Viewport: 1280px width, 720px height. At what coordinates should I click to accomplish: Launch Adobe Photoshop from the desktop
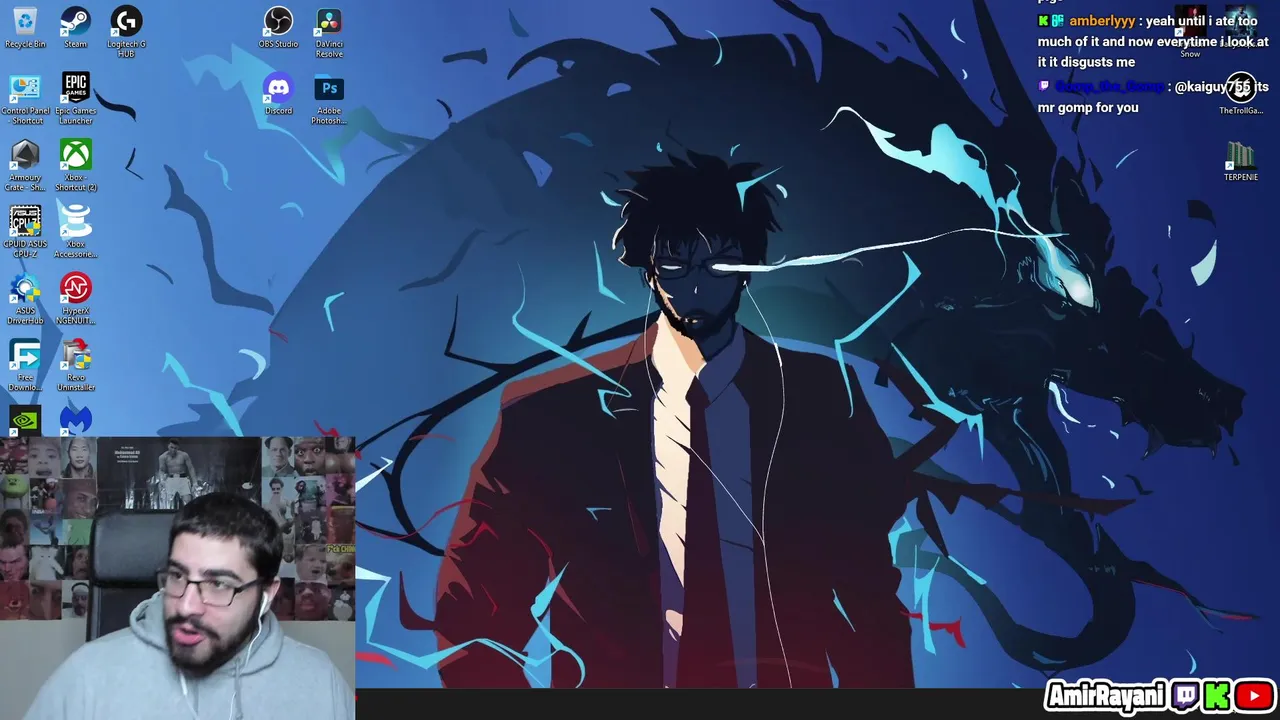pyautogui.click(x=329, y=98)
